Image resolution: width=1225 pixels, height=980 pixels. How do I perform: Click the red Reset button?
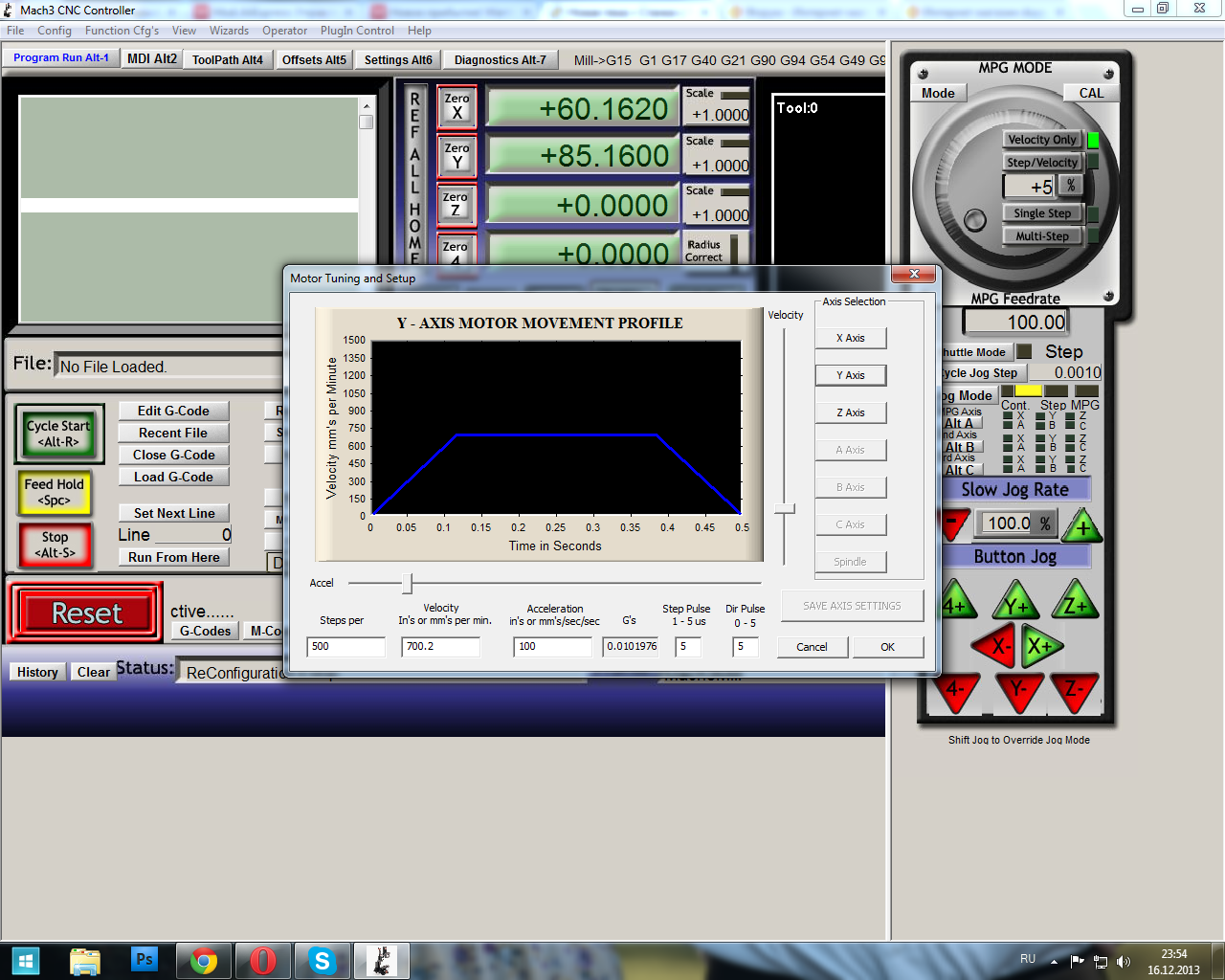pos(87,613)
